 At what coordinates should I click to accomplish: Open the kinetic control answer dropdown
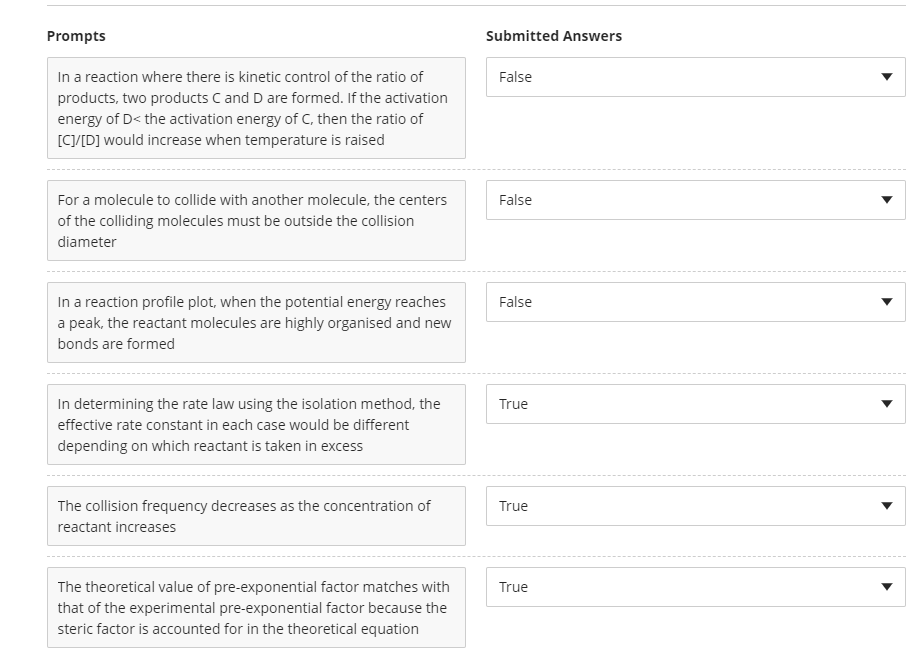[x=694, y=77]
